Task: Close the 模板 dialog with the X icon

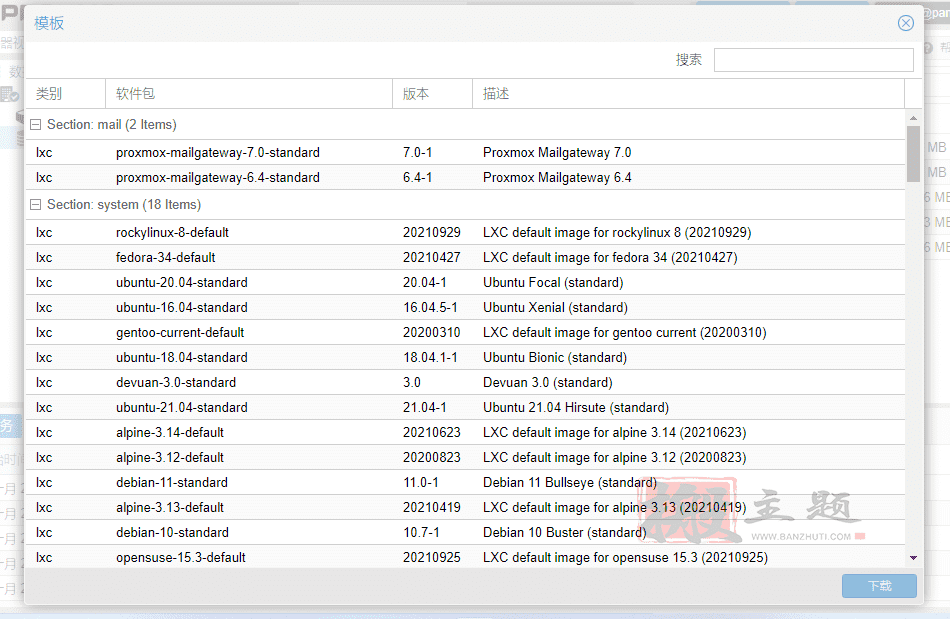Action: pyautogui.click(x=906, y=23)
